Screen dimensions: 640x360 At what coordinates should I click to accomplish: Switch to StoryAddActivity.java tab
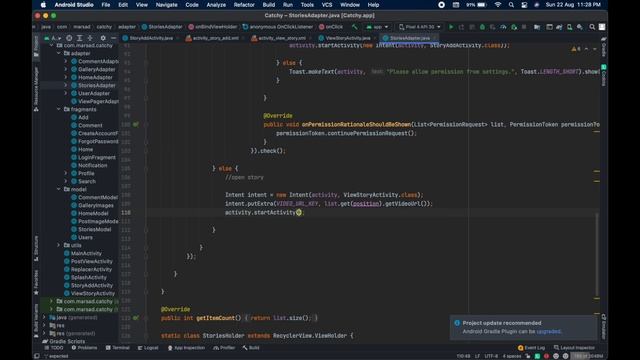[151, 38]
